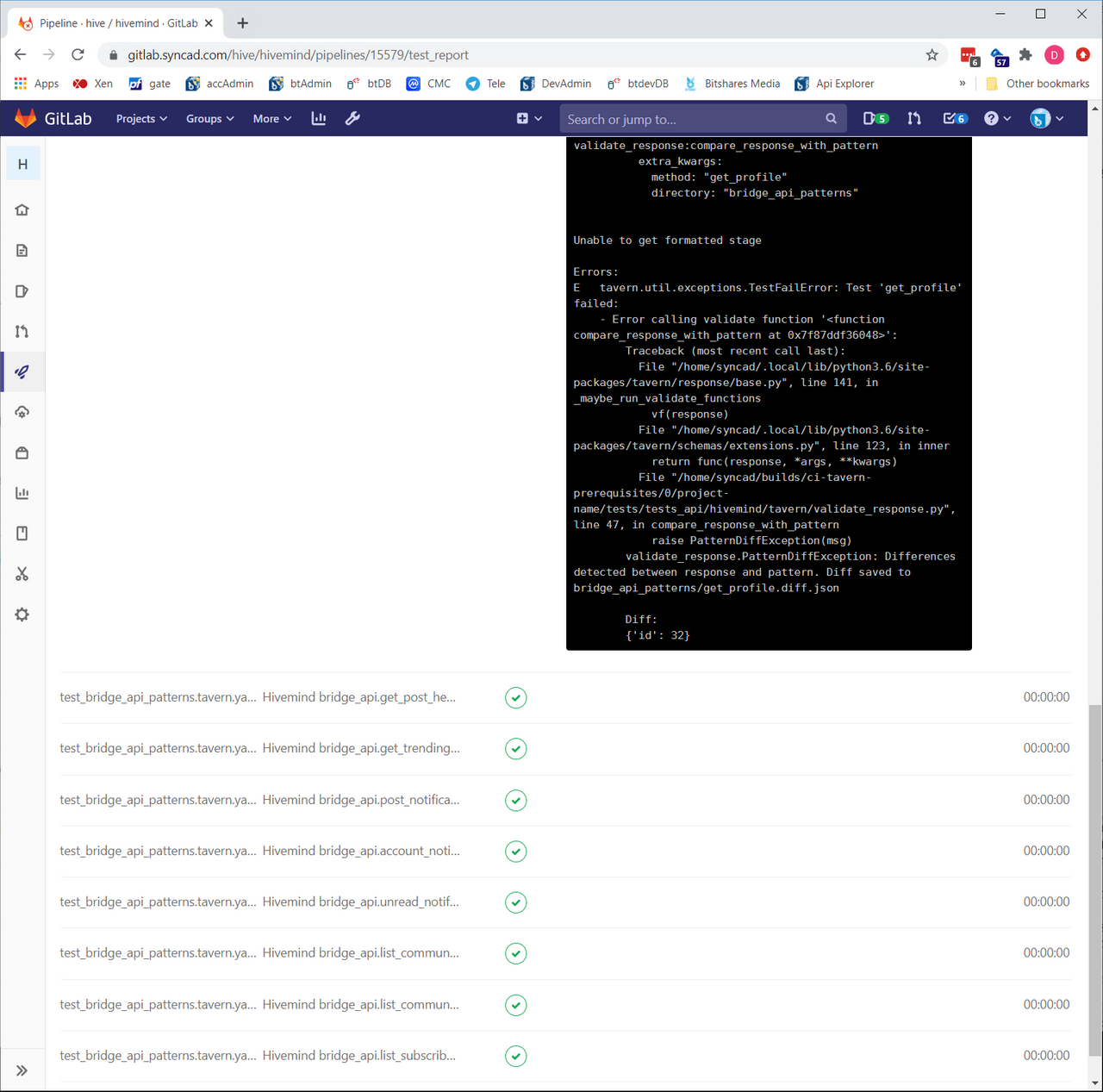Open Xen bookmark
The image size is (1103, 1092).
(93, 84)
